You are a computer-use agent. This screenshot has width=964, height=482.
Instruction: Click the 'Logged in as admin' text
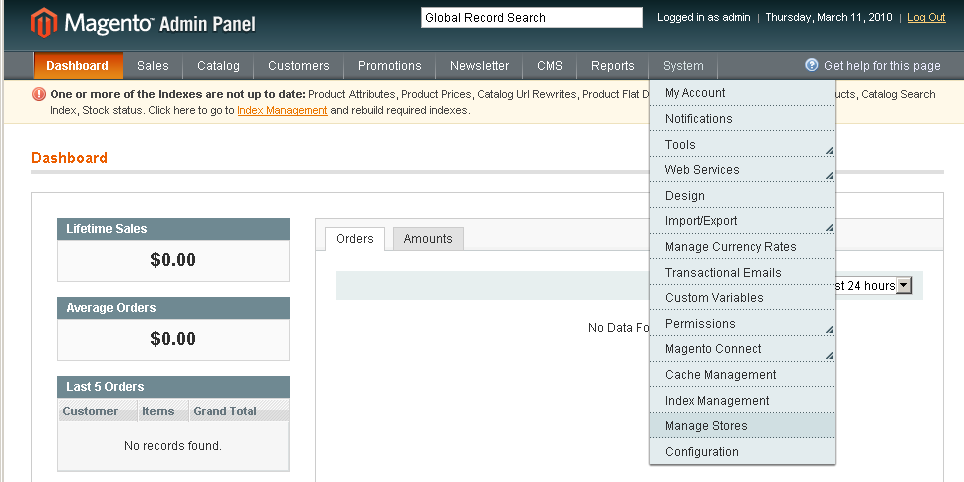pos(703,17)
